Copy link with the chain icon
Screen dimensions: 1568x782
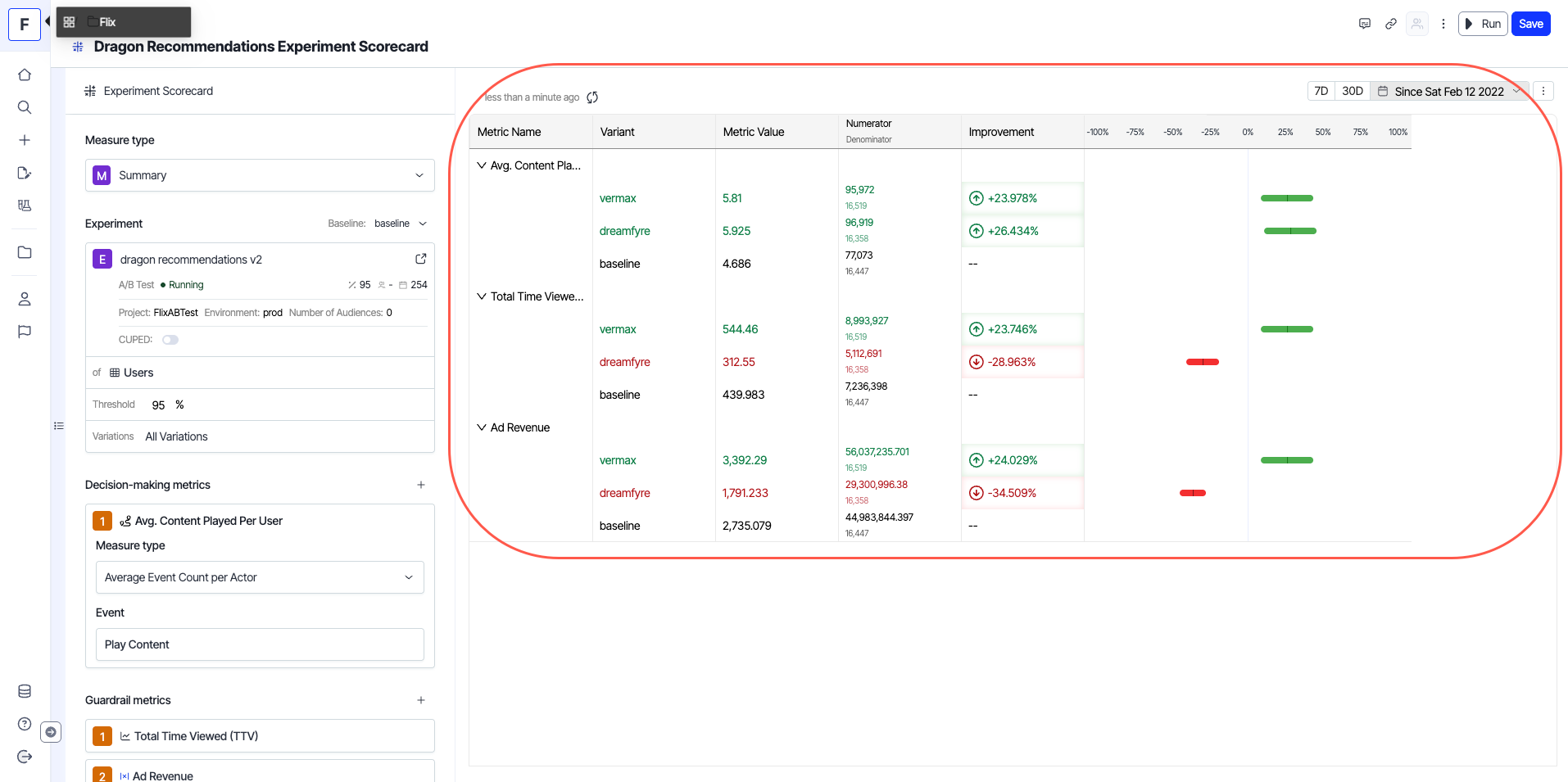click(x=1391, y=24)
